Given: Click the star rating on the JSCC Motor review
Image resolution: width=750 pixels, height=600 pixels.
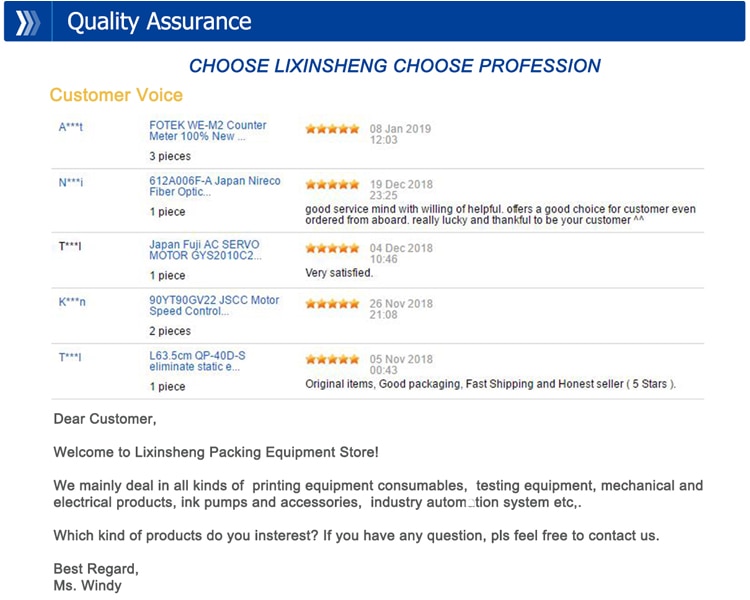Looking at the screenshot, I should 332,303.
